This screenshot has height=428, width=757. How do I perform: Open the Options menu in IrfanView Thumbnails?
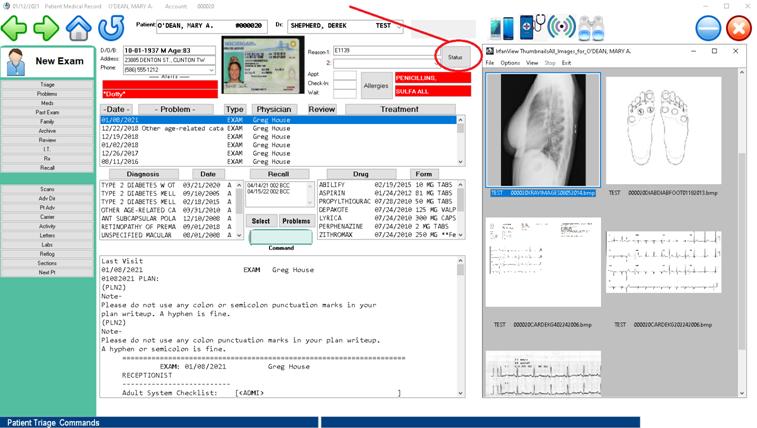click(510, 63)
